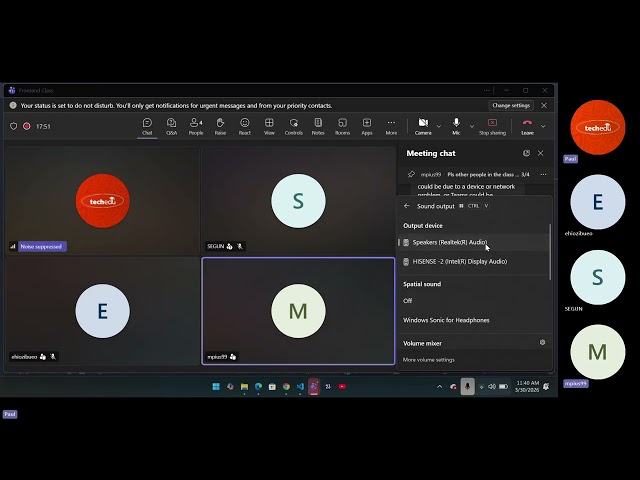Open the Chat panel in toolbar
The height and width of the screenshot is (480, 640).
tap(147, 127)
